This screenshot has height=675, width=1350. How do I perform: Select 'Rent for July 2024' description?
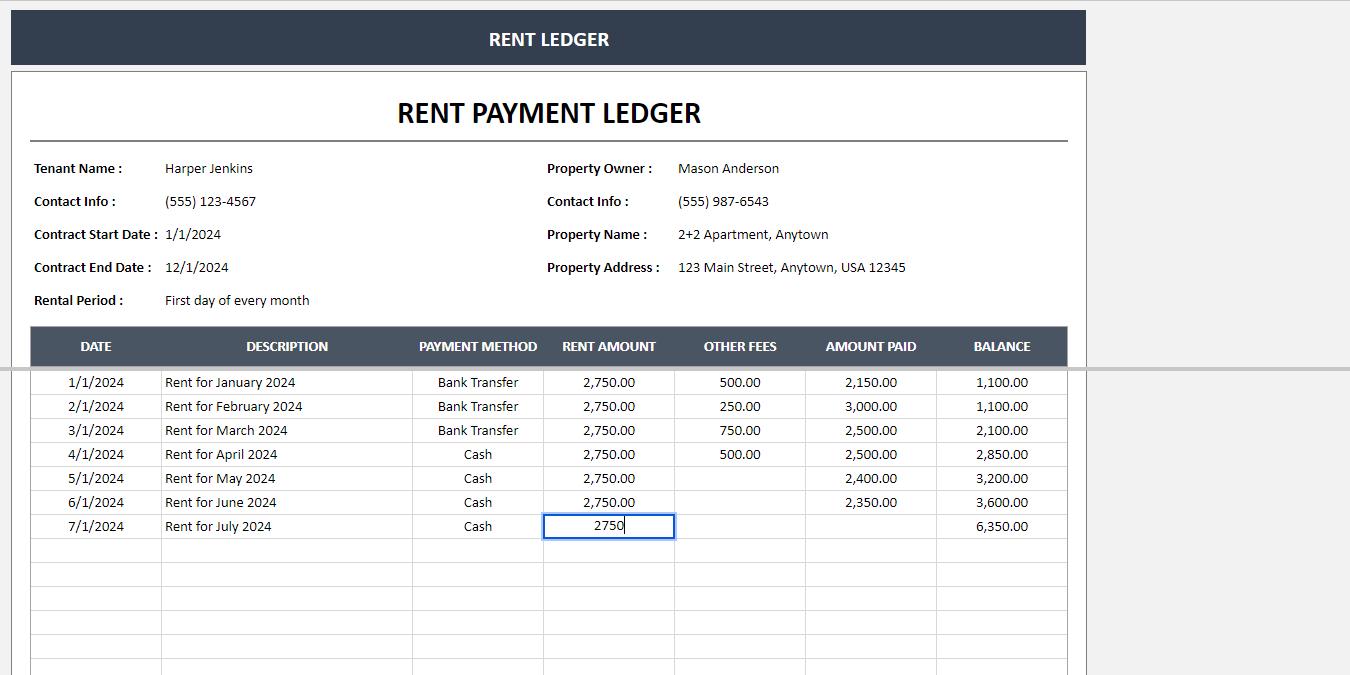pos(287,526)
